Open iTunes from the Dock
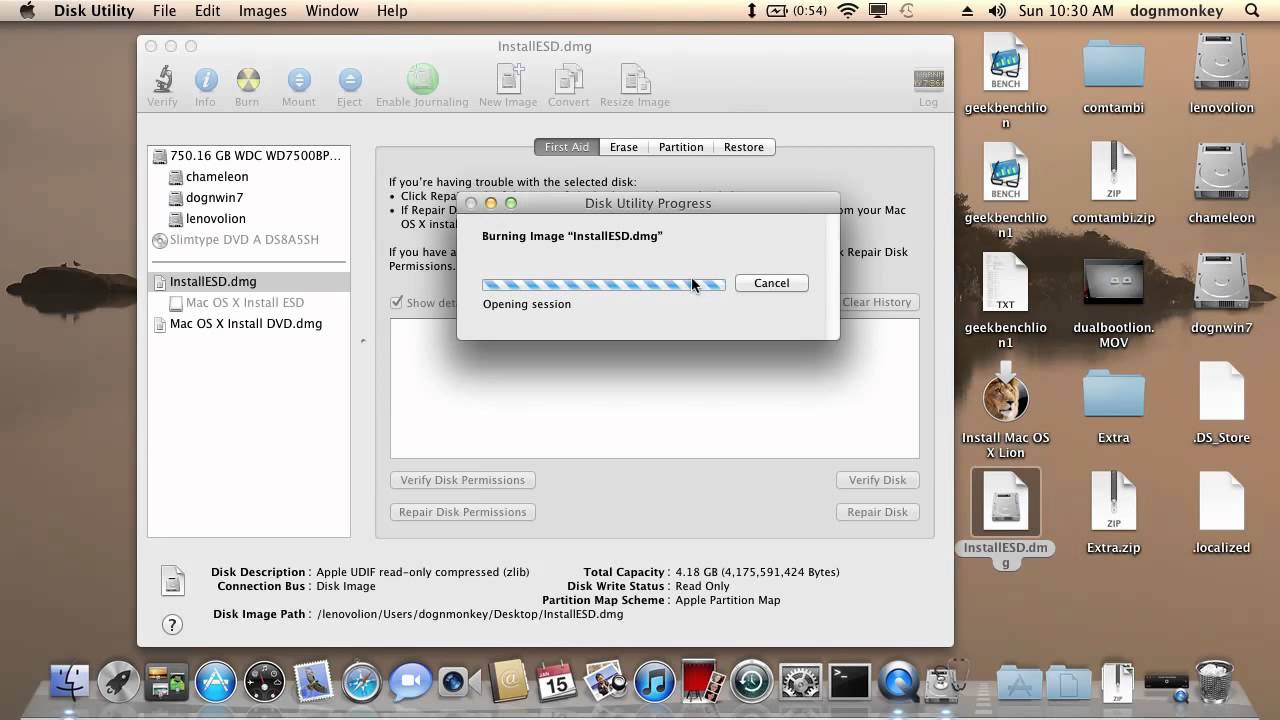The image size is (1280, 720). 655,682
